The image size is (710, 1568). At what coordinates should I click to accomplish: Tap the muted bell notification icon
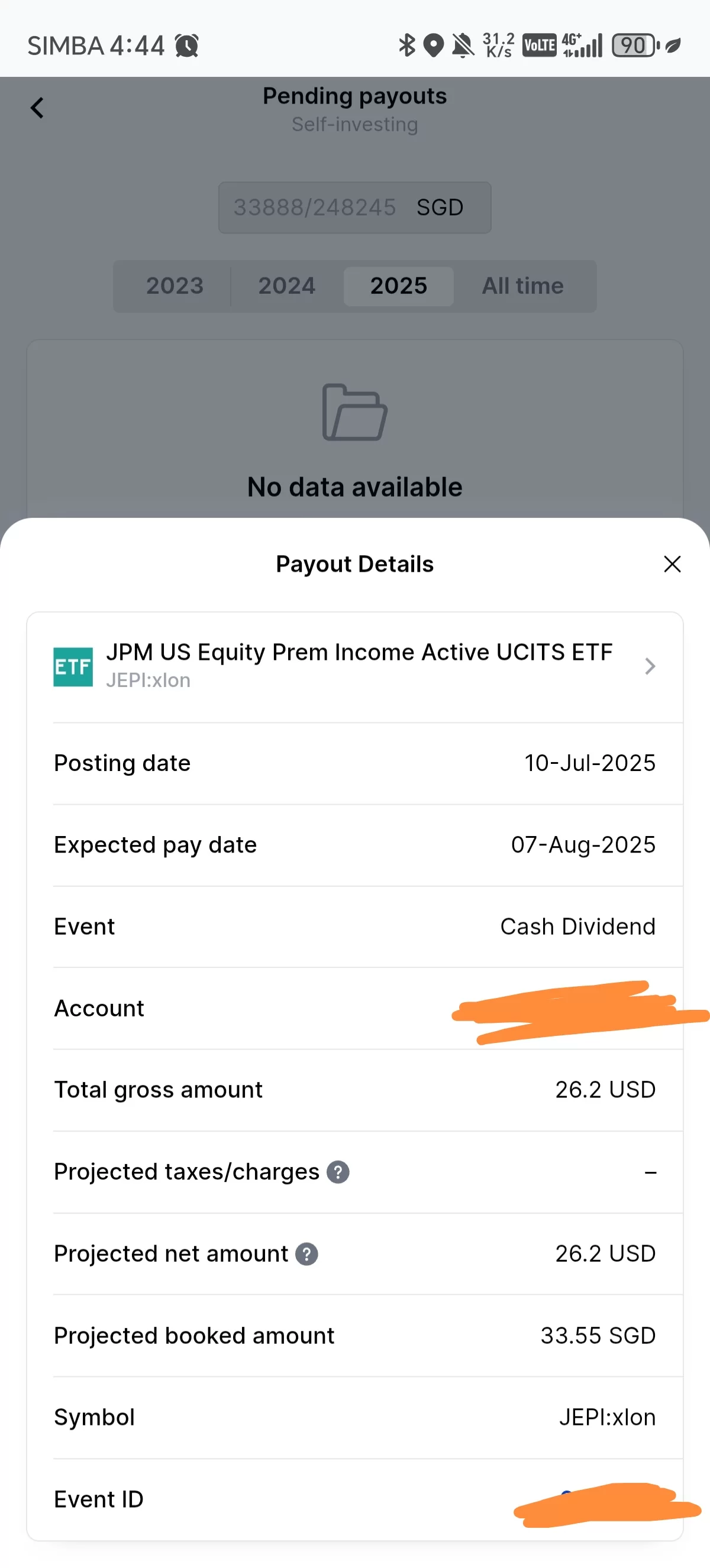[463, 46]
